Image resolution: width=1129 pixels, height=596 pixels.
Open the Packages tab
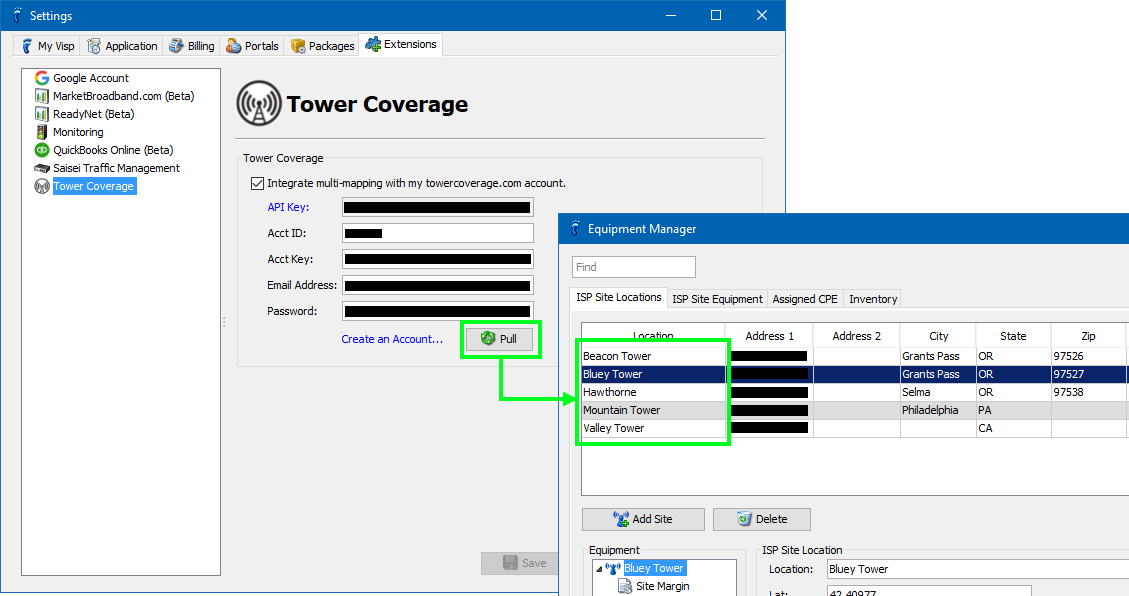point(322,46)
